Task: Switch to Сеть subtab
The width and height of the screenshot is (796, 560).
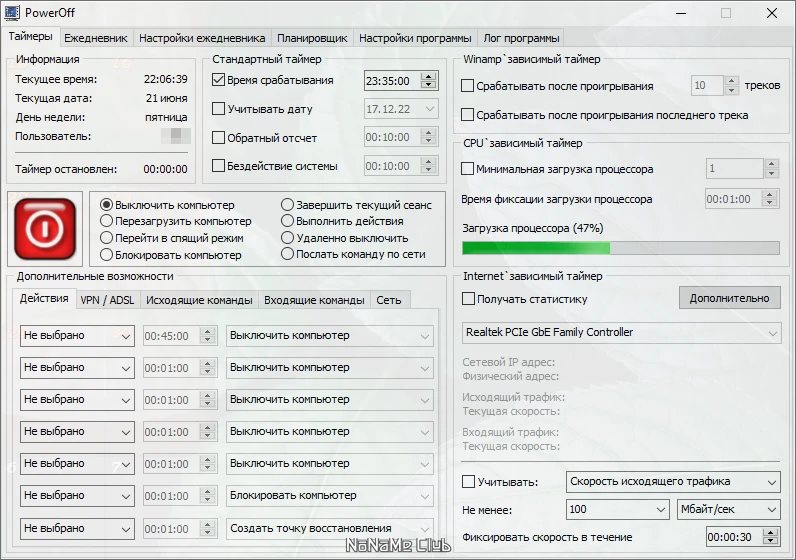Action: point(389,300)
